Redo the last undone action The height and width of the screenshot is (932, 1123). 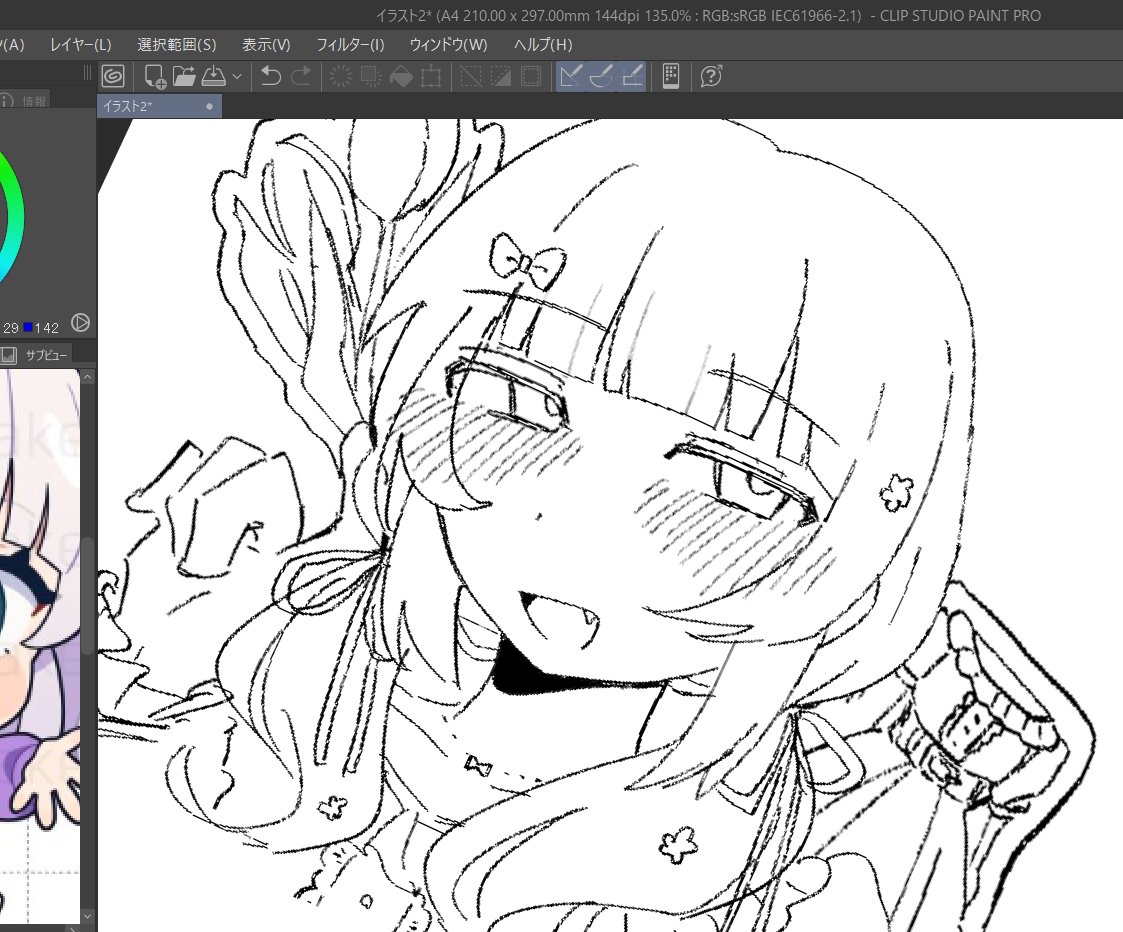tap(301, 76)
